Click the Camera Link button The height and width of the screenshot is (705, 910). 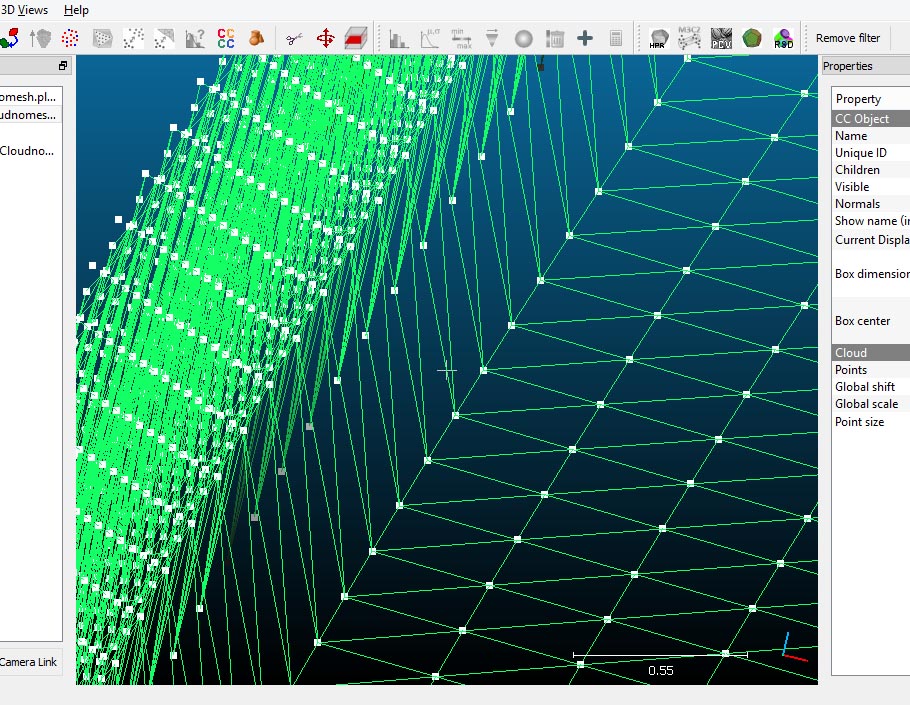(x=28, y=662)
